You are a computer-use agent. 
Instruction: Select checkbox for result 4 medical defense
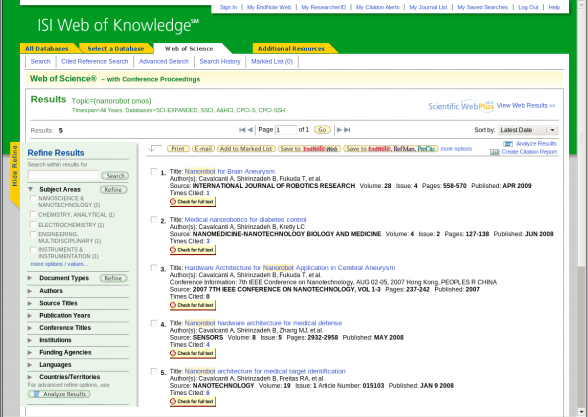pyautogui.click(x=154, y=323)
